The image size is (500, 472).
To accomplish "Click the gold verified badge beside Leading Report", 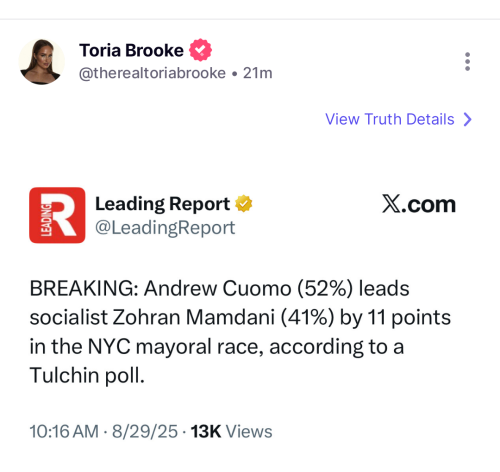I will coord(244,203).
